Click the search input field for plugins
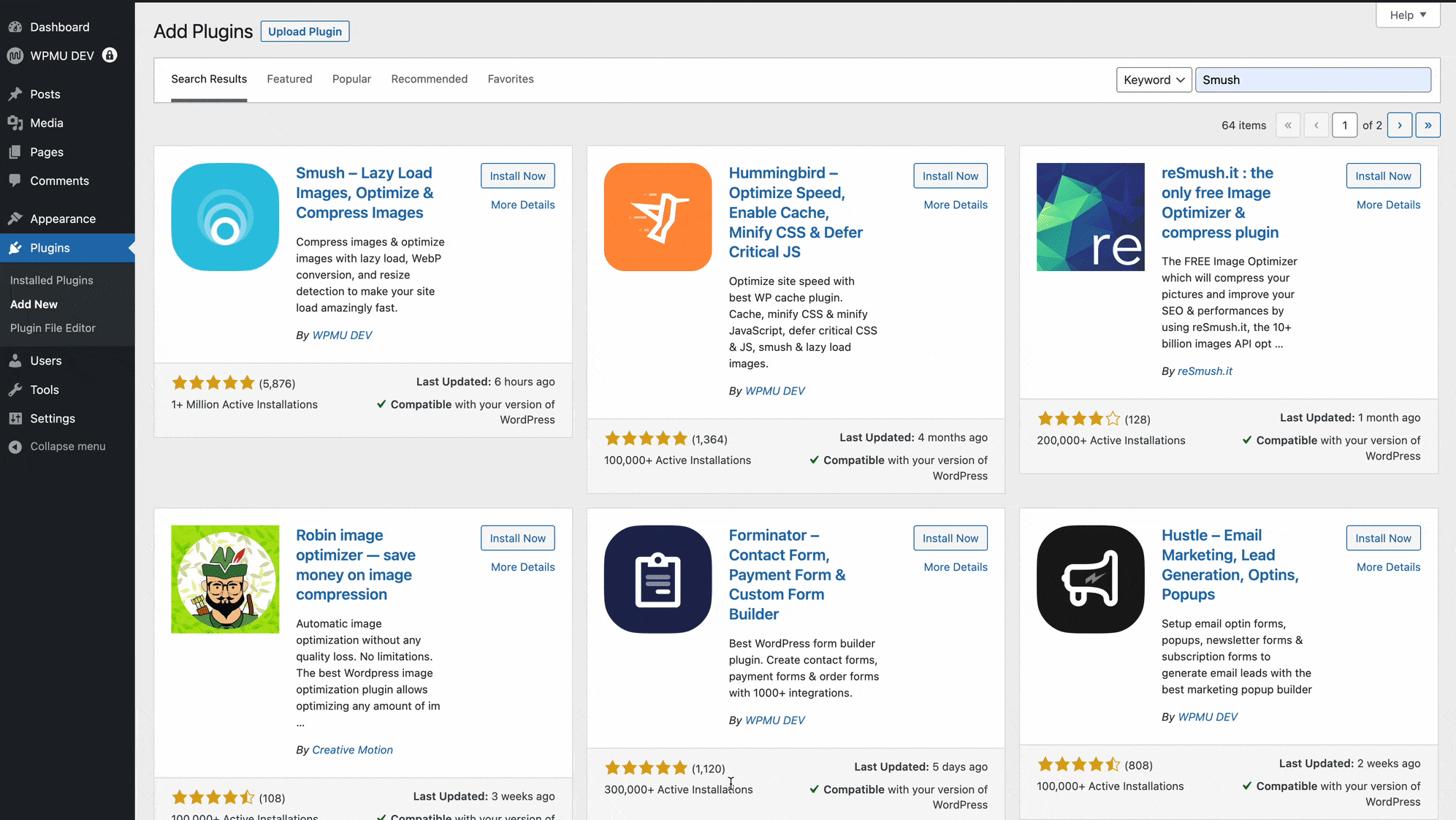Viewport: 1456px width, 820px height. [x=1313, y=80]
